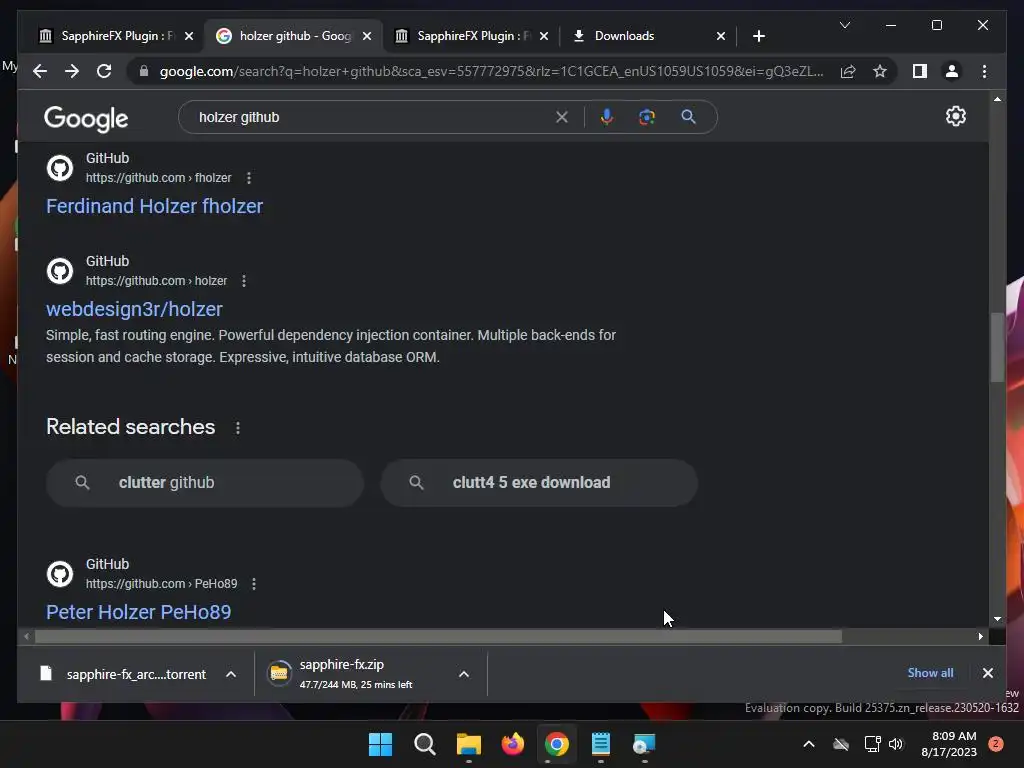Select the holzer github Google tab
1024x768 pixels.
291,36
